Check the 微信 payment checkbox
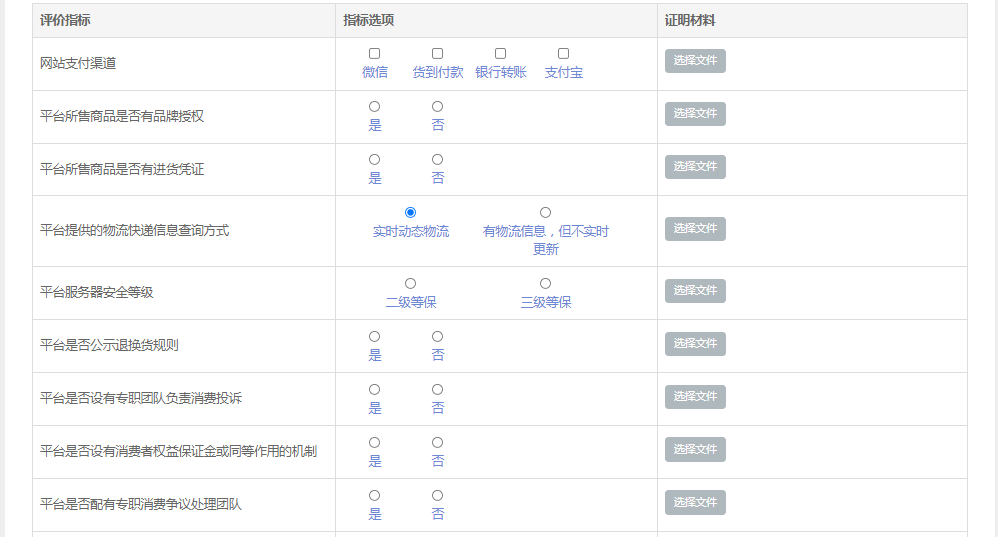This screenshot has width=998, height=537. tap(374, 53)
